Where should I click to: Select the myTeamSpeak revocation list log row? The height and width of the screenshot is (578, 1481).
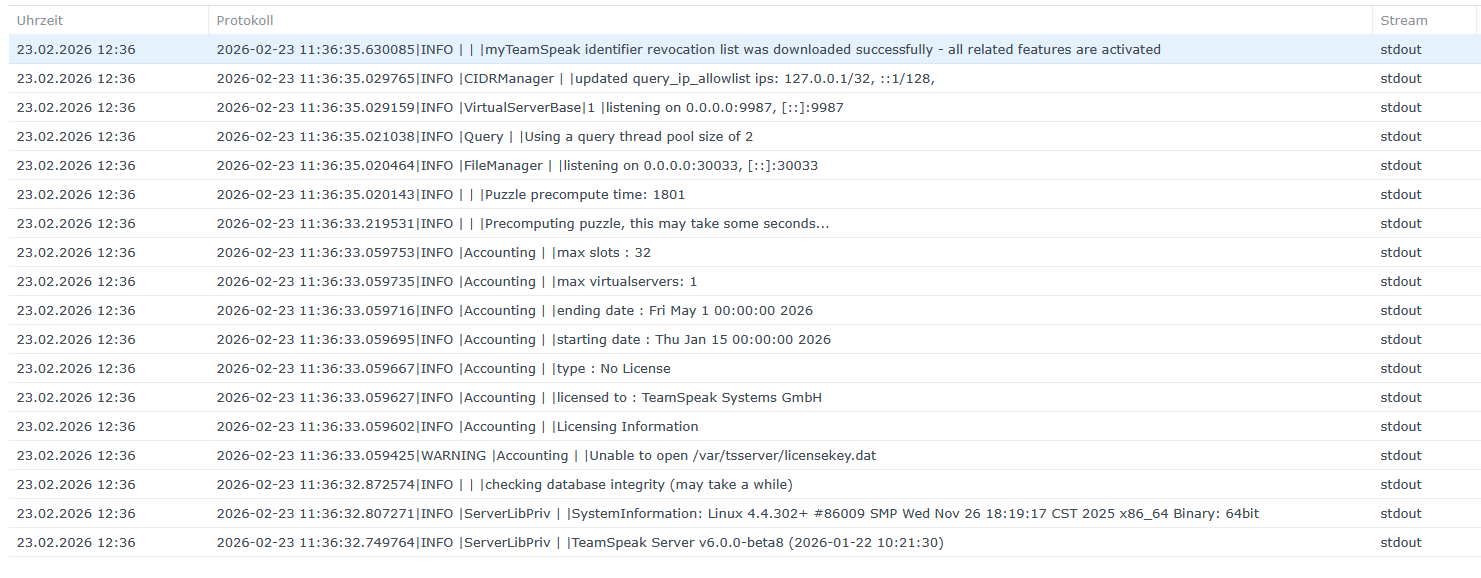[x=688, y=49]
